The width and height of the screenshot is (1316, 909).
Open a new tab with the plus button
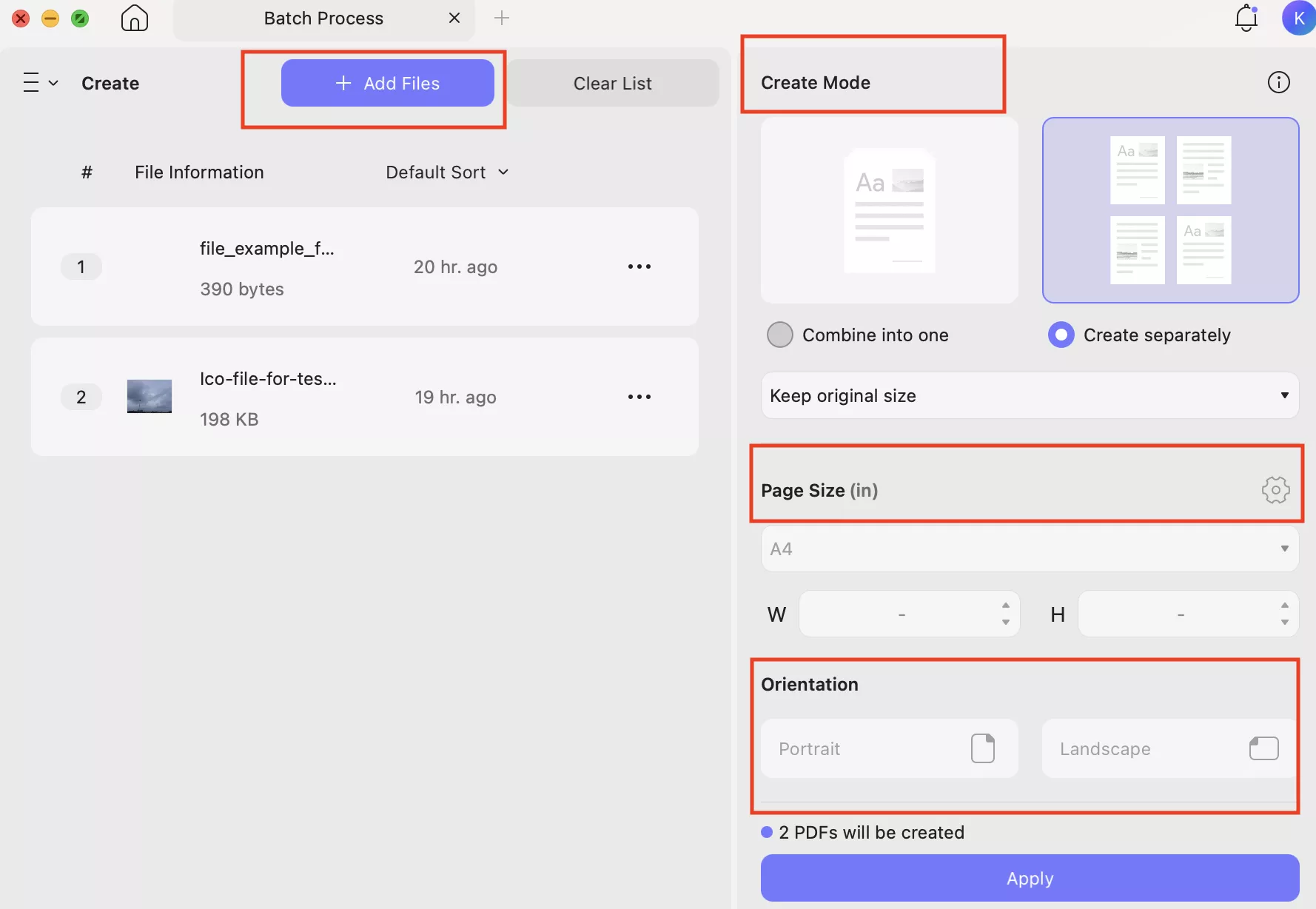point(502,18)
